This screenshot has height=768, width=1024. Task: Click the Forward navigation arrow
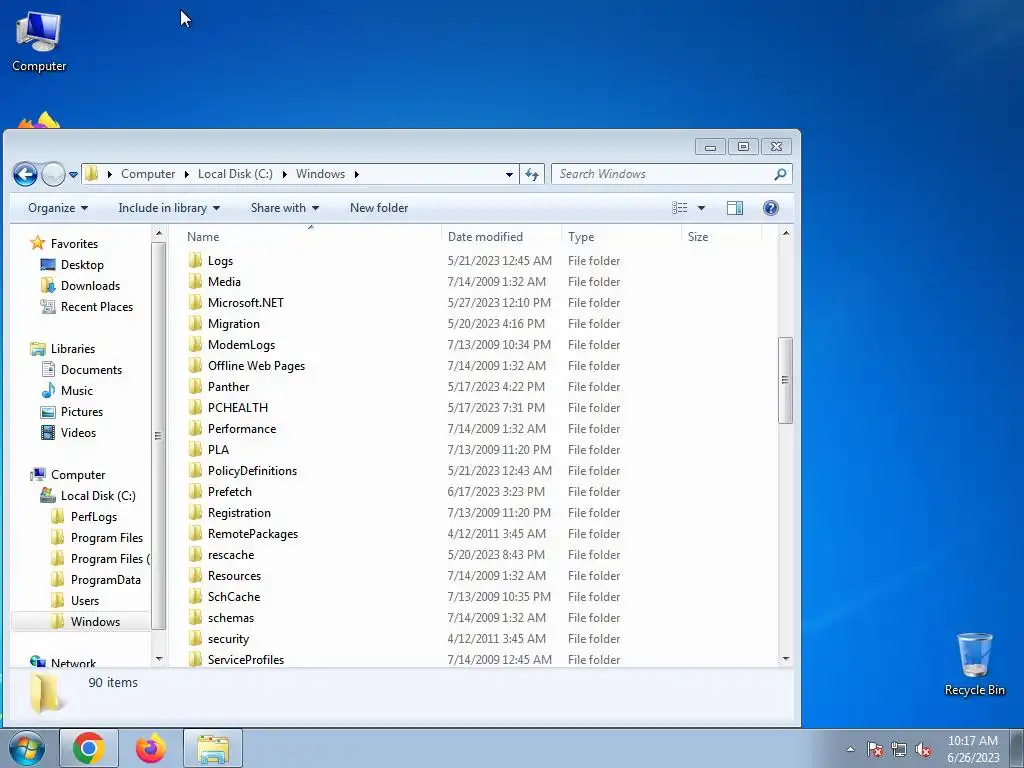[x=53, y=174]
